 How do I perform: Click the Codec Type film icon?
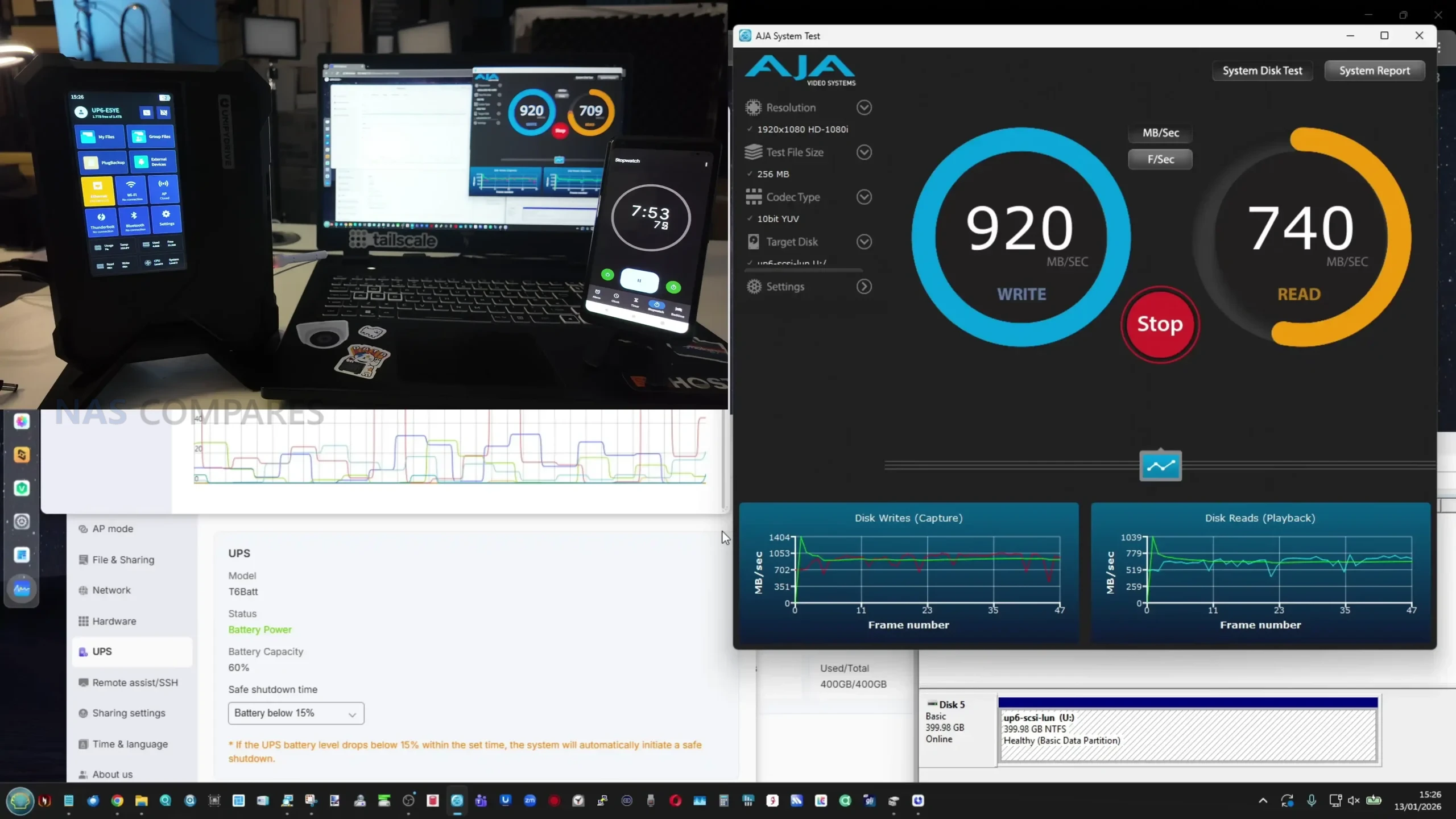[x=754, y=197]
